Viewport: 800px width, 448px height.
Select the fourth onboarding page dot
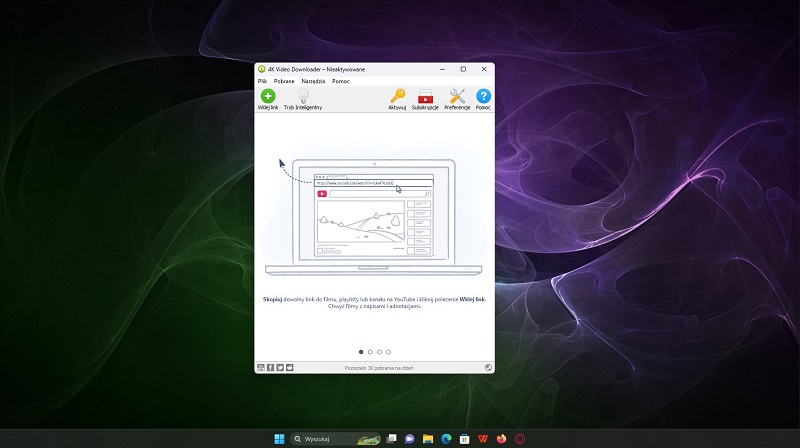pyautogui.click(x=388, y=352)
